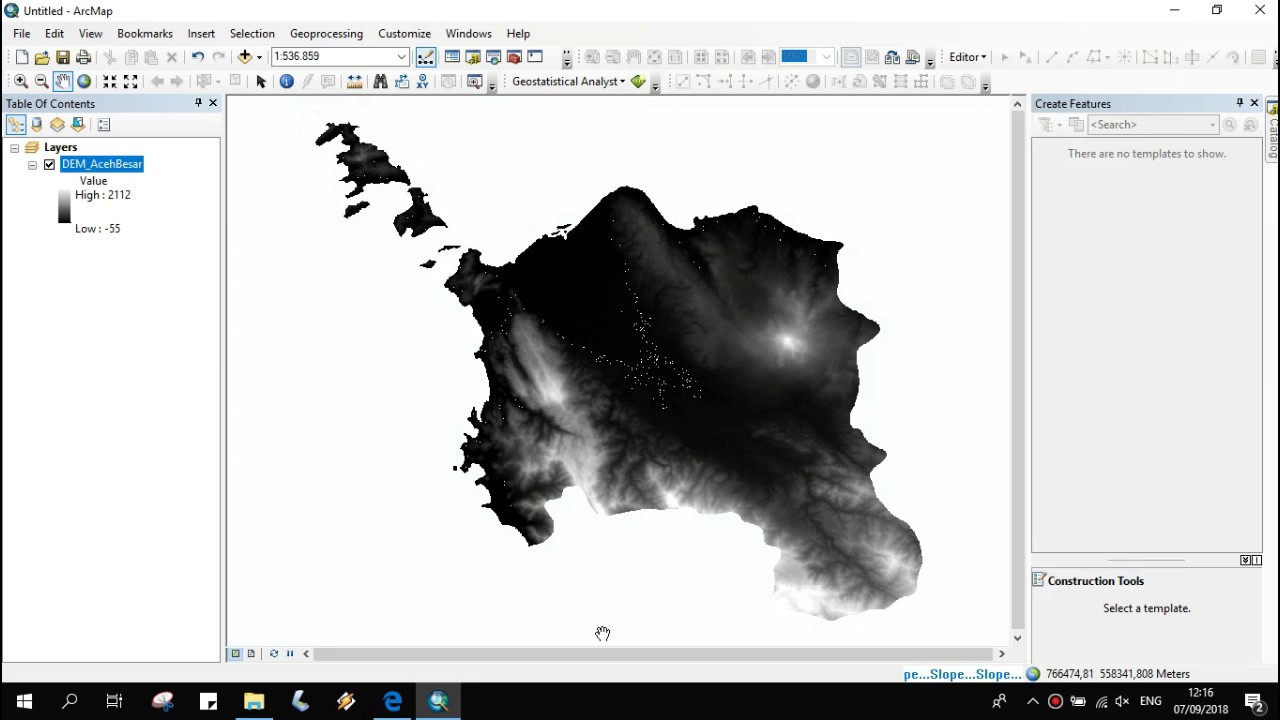Viewport: 1280px width, 720px height.
Task: List layers by selection
Action: coord(78,125)
